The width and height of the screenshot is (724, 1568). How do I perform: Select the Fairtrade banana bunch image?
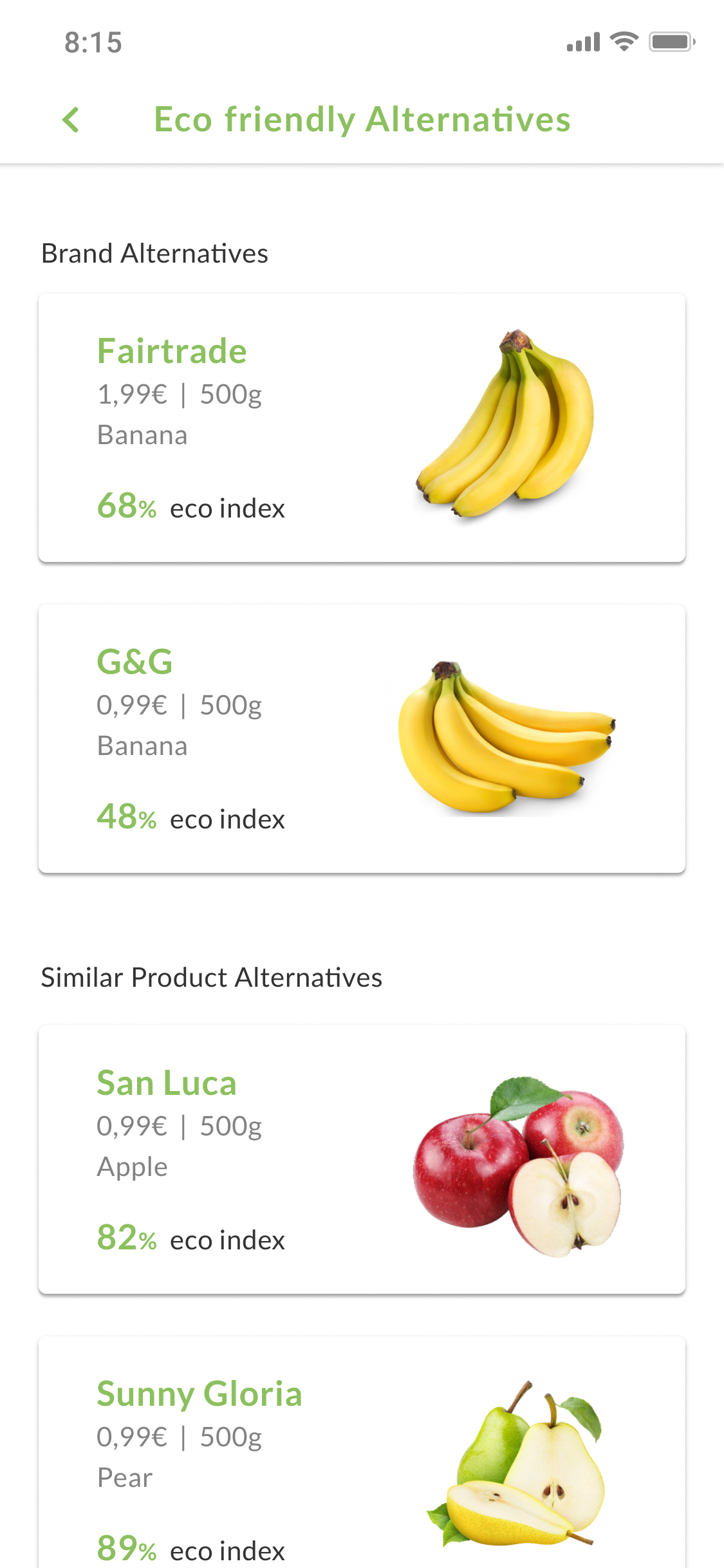coord(506,424)
